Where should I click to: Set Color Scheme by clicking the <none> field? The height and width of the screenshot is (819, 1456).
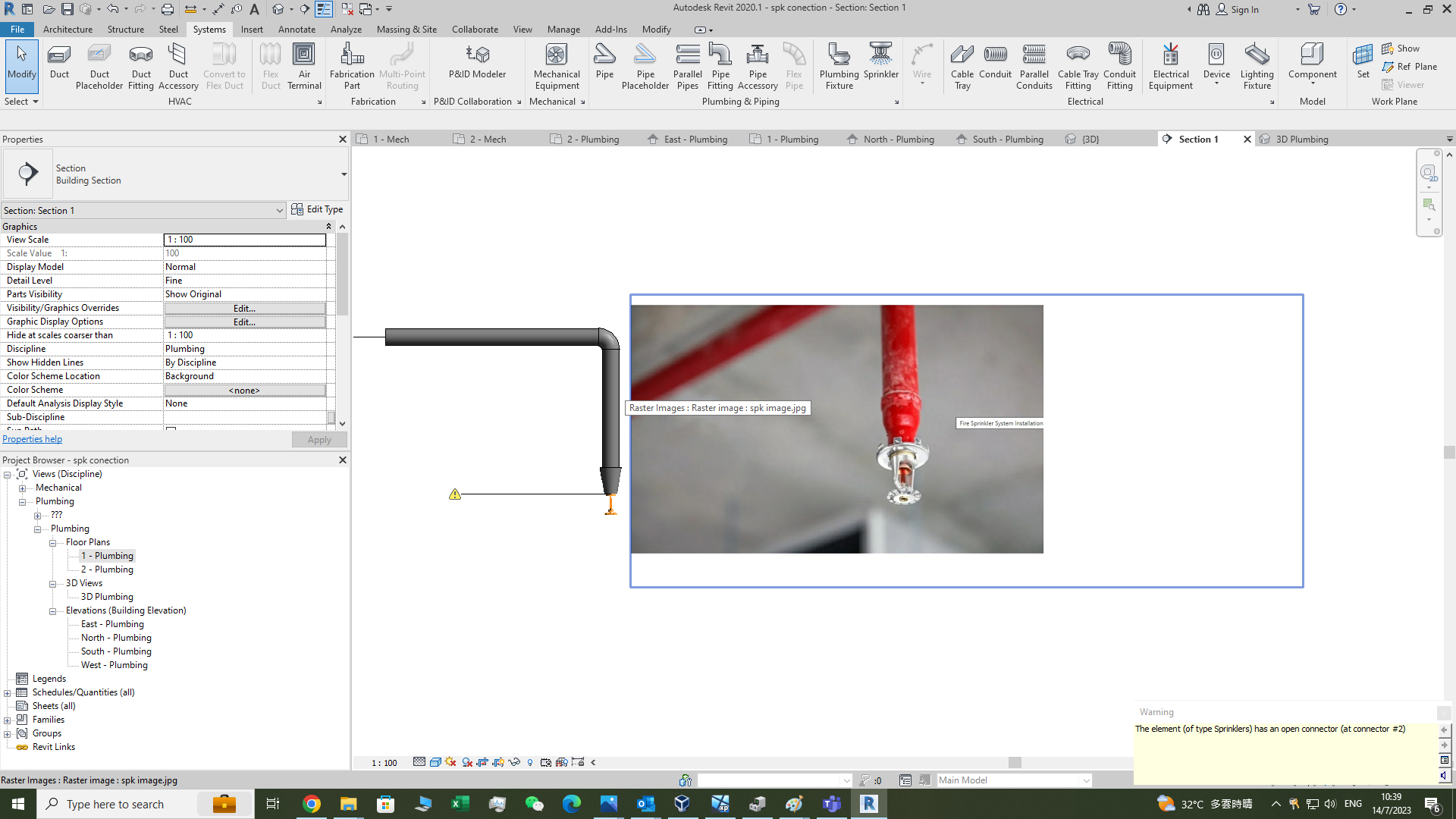click(244, 390)
